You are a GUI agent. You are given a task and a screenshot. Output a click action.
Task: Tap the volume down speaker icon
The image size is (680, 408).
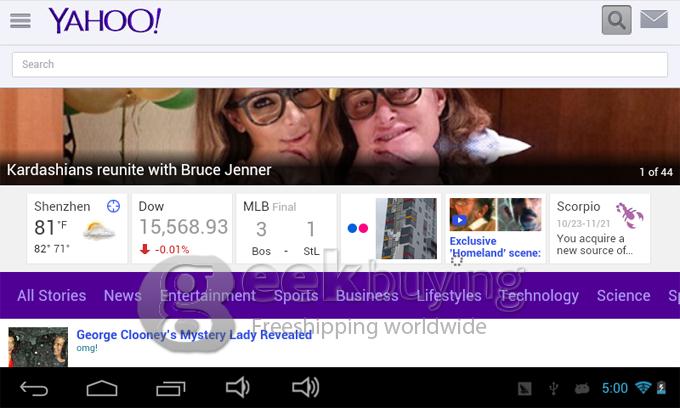237,388
